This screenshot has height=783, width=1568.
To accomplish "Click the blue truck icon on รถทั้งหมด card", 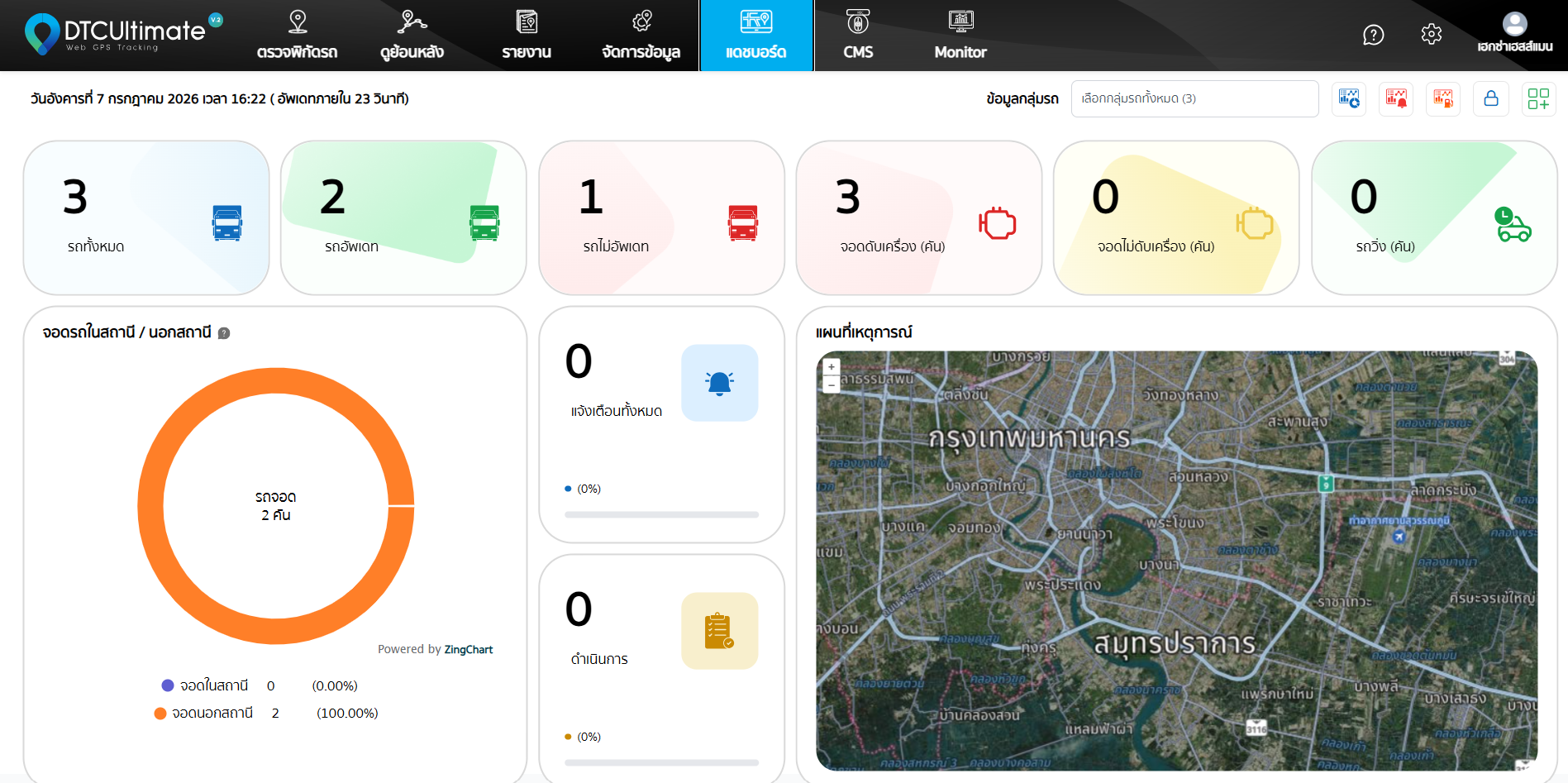I will [227, 223].
